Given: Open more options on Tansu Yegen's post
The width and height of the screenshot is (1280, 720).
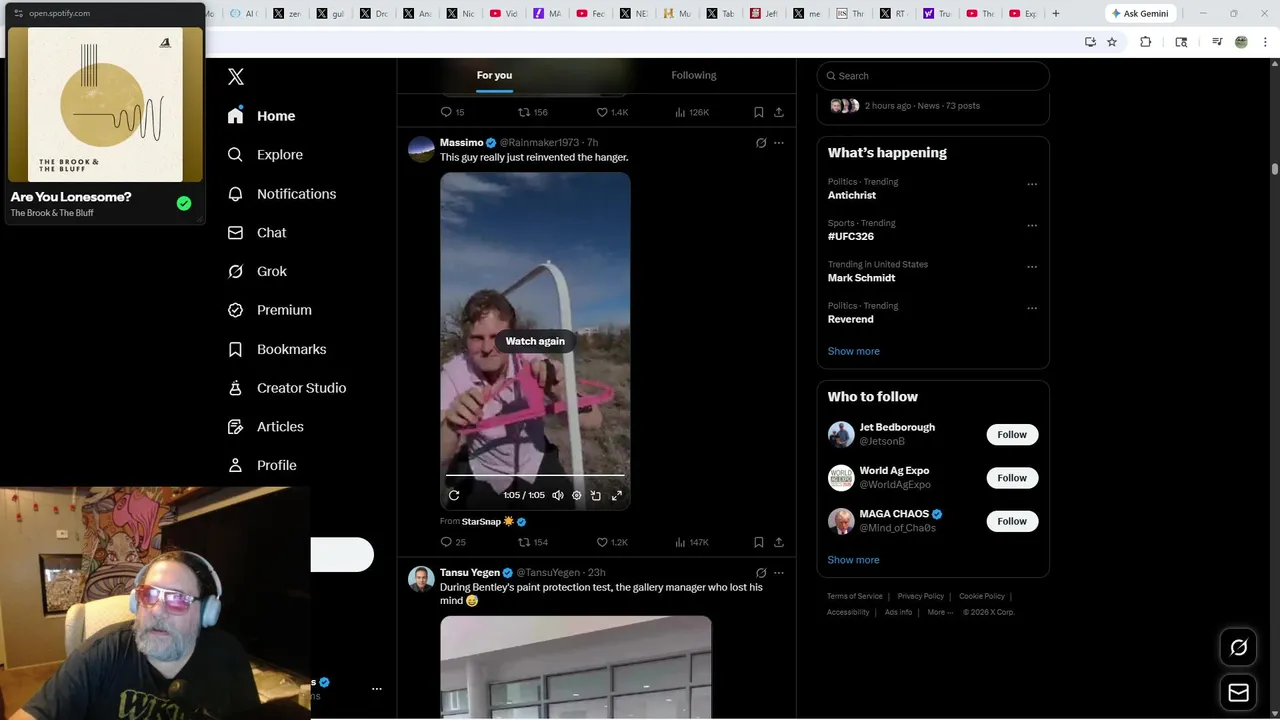Looking at the screenshot, I should pyautogui.click(x=779, y=573).
